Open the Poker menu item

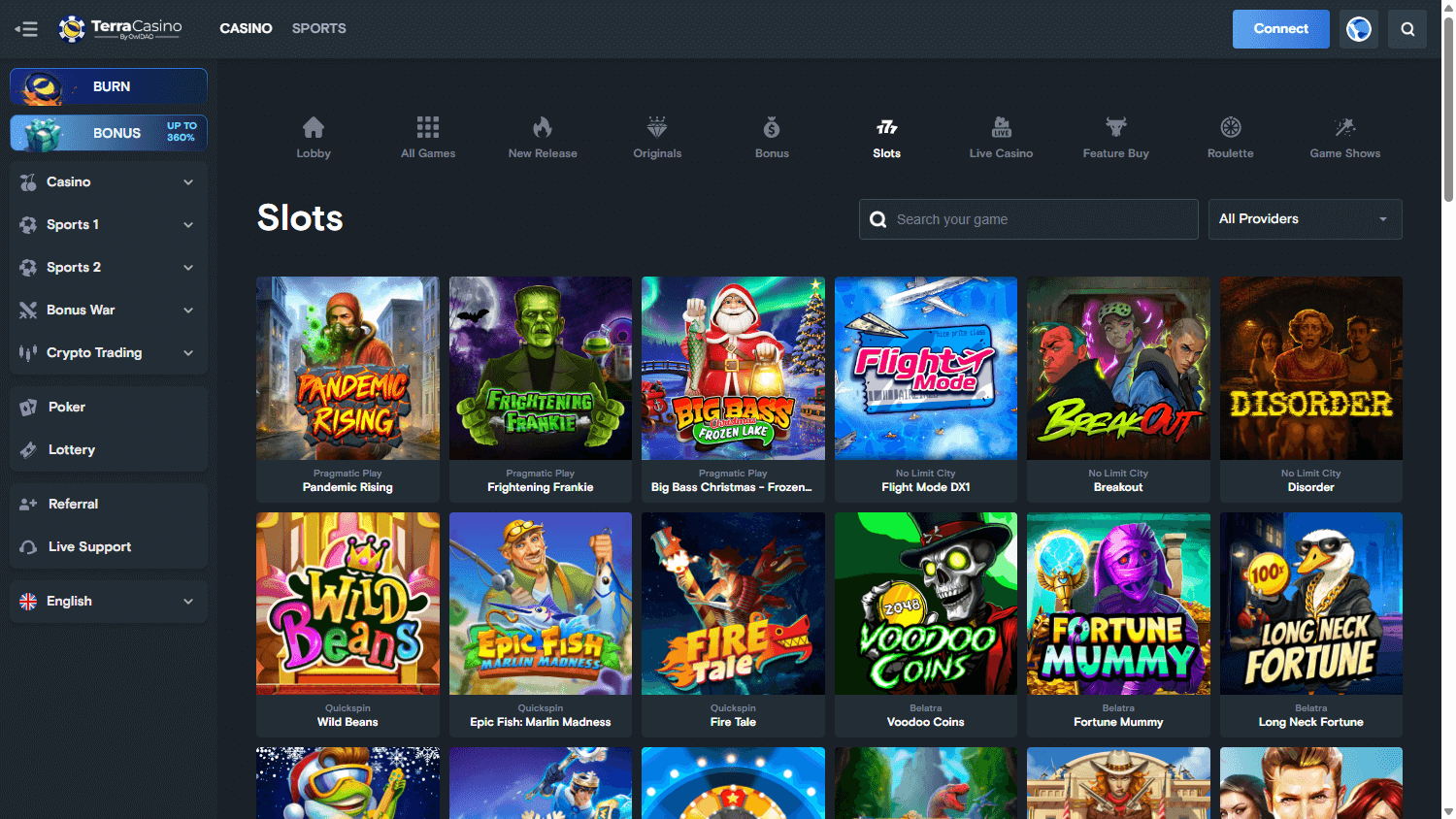107,407
